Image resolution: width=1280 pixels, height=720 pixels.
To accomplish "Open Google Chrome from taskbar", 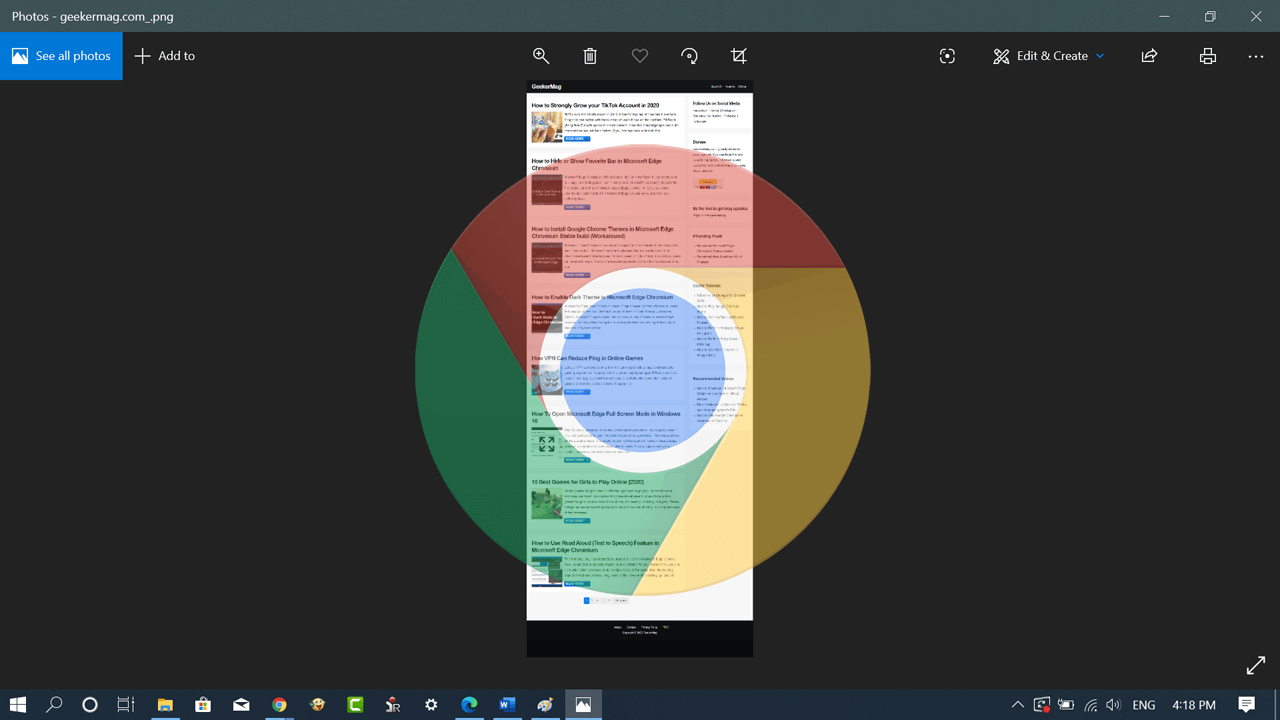I will 279,705.
